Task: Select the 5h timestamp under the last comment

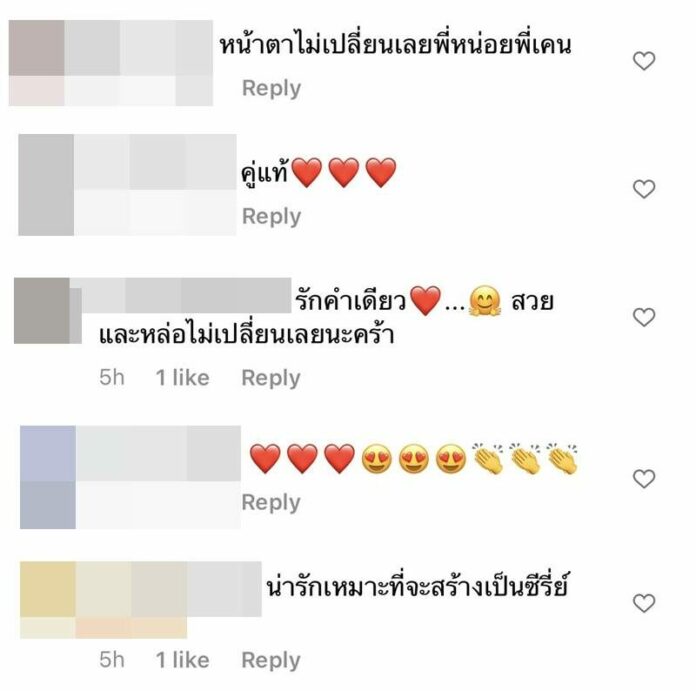Action: tap(112, 660)
